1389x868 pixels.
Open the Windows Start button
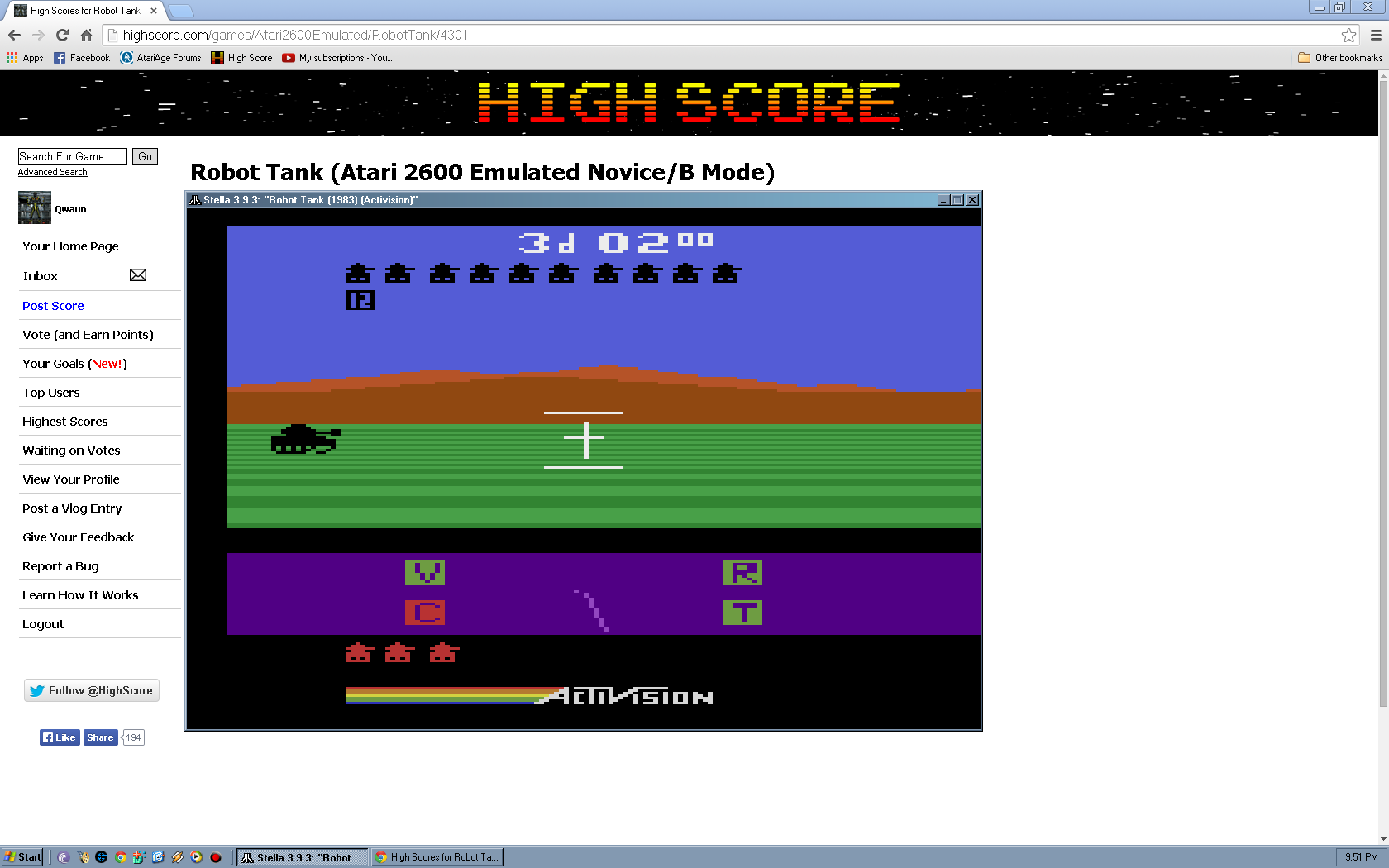point(22,857)
